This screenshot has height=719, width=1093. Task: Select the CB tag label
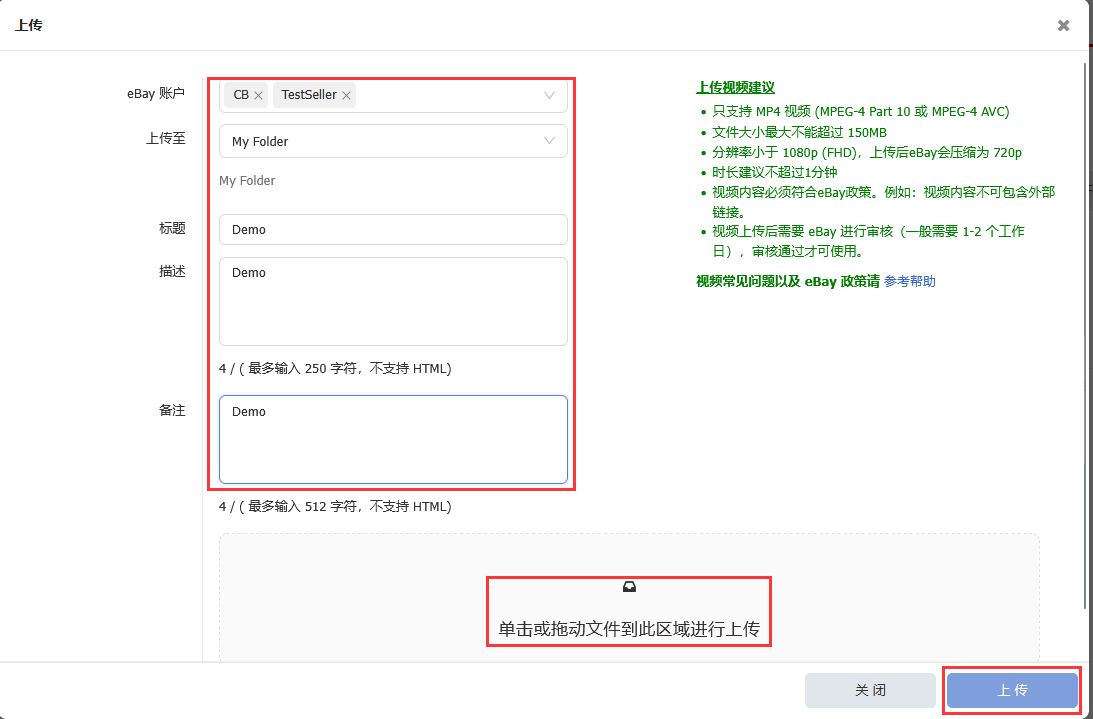tap(240, 96)
